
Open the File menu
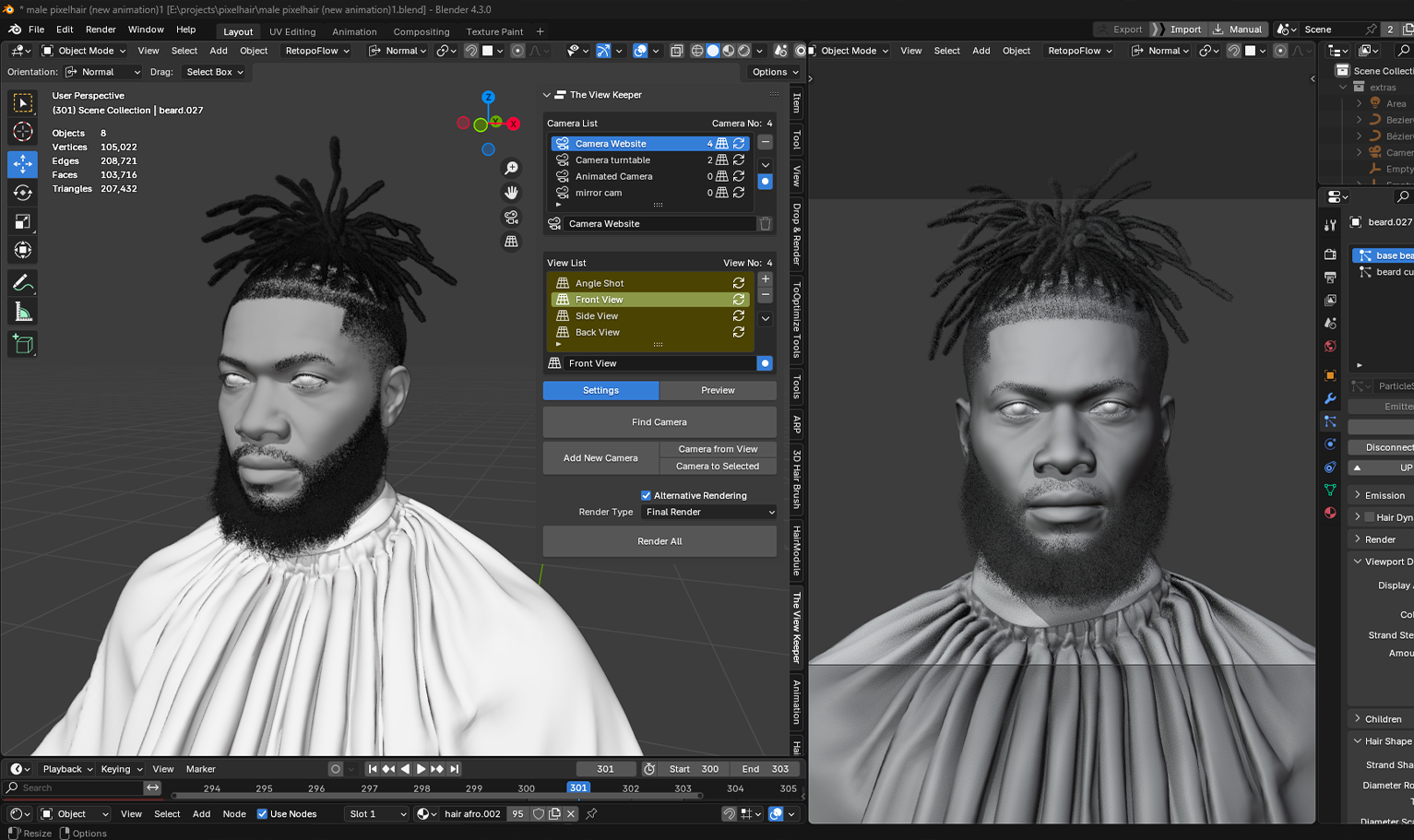[37, 30]
